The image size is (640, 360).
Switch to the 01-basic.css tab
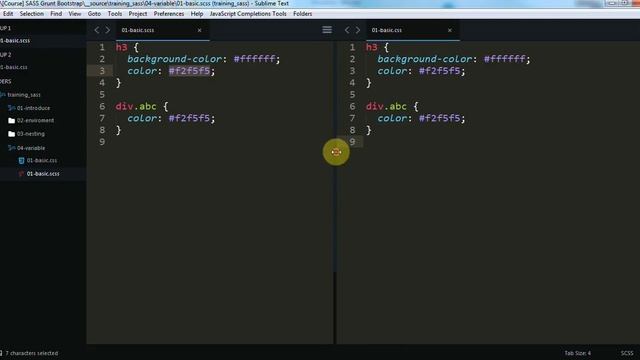click(387, 30)
